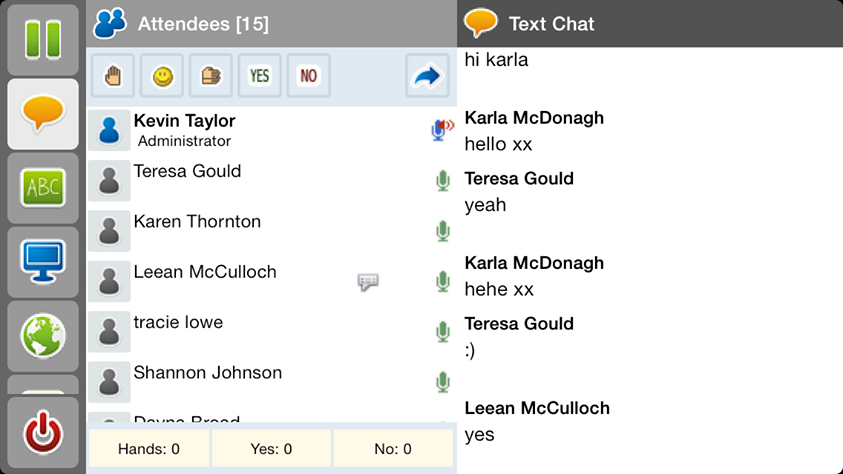Select Leean McCulloch name in attendee list
Viewport: 843px width, 474px height.
pyautogui.click(x=205, y=272)
